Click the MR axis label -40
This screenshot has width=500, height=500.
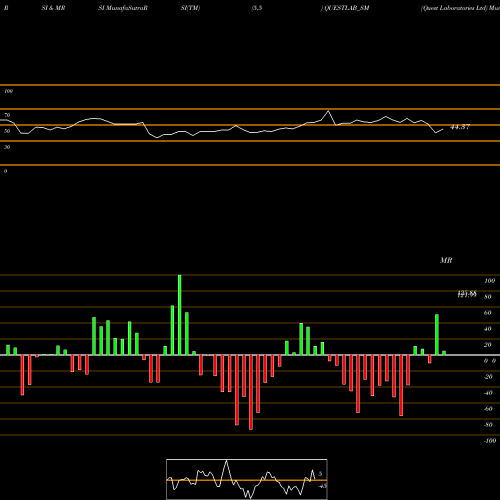pyautogui.click(x=488, y=393)
